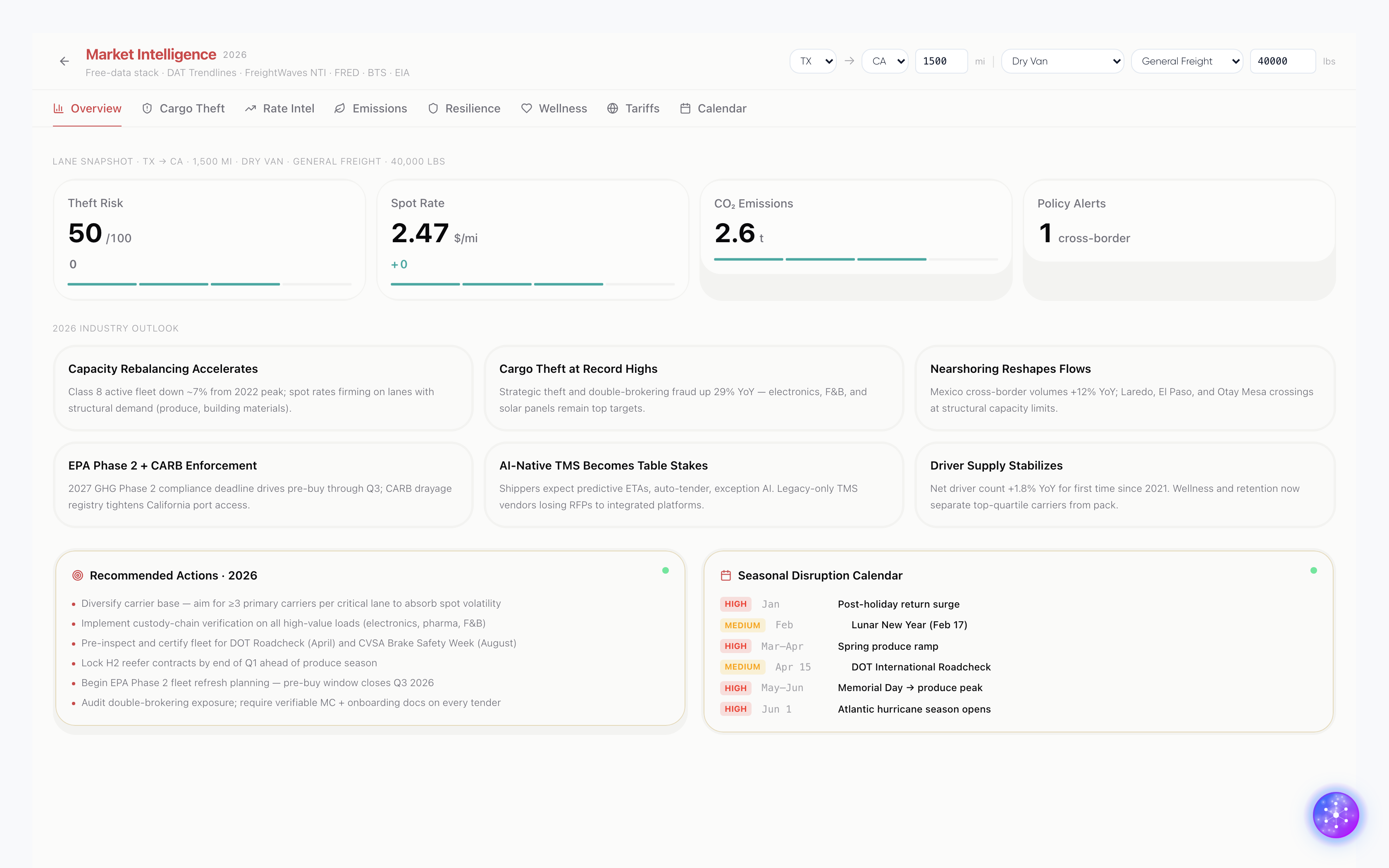
Task: Click the back arrow icon
Action: click(x=64, y=62)
